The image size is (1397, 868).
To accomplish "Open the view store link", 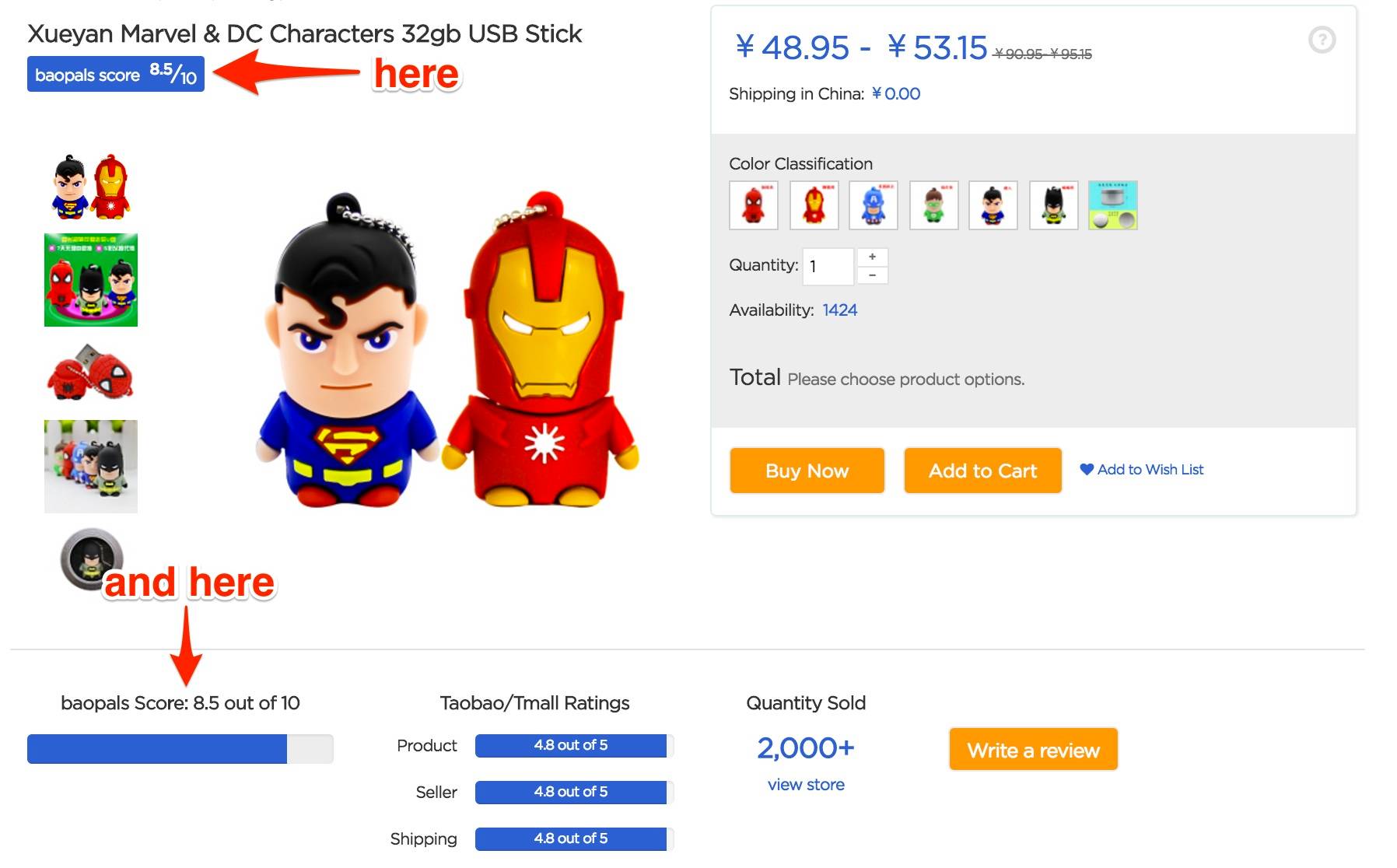I will coord(806,785).
